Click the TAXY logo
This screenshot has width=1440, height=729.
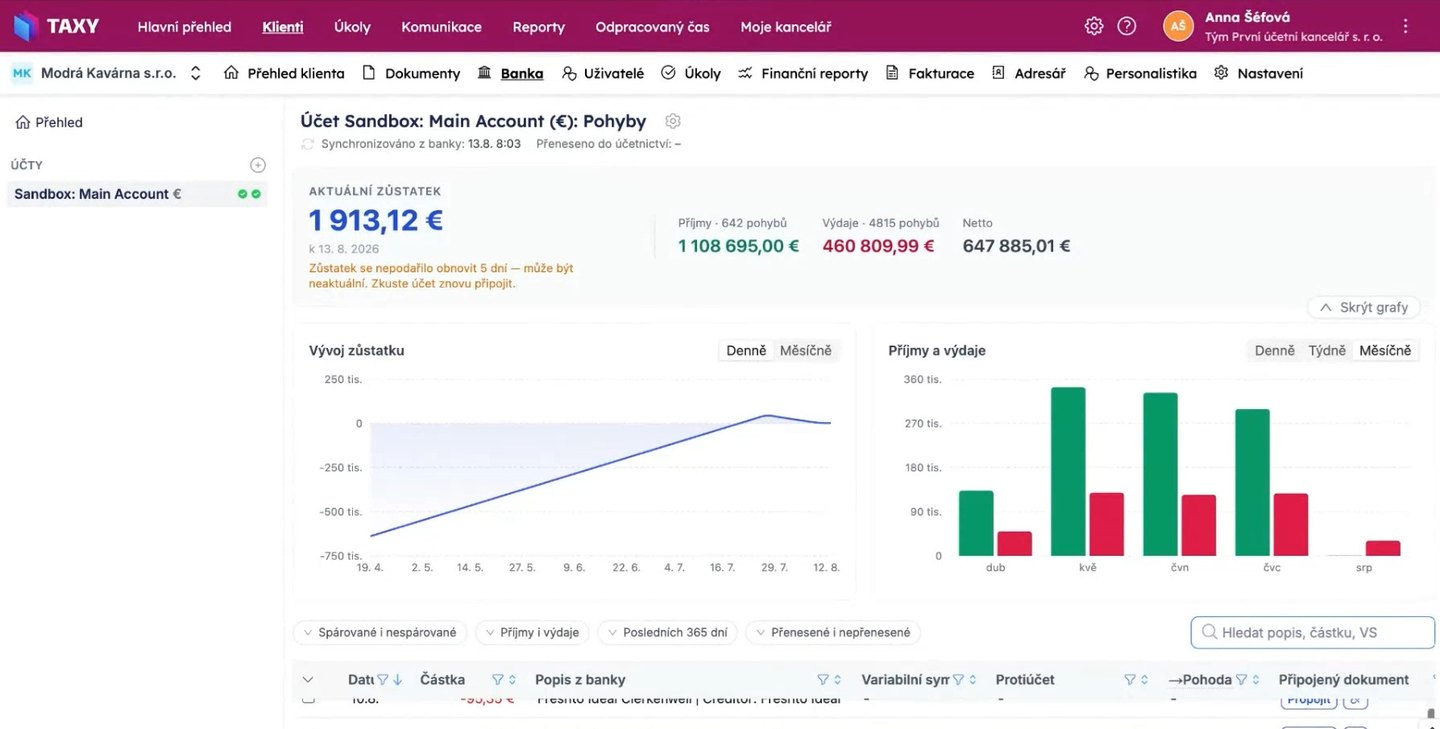(56, 26)
